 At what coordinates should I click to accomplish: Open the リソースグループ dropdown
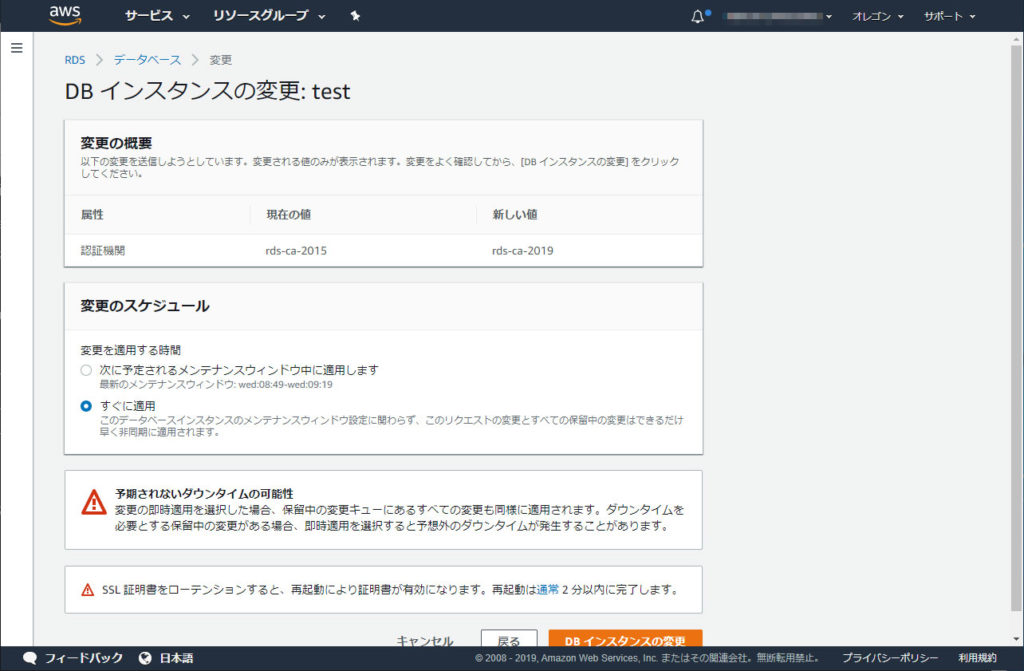(269, 16)
